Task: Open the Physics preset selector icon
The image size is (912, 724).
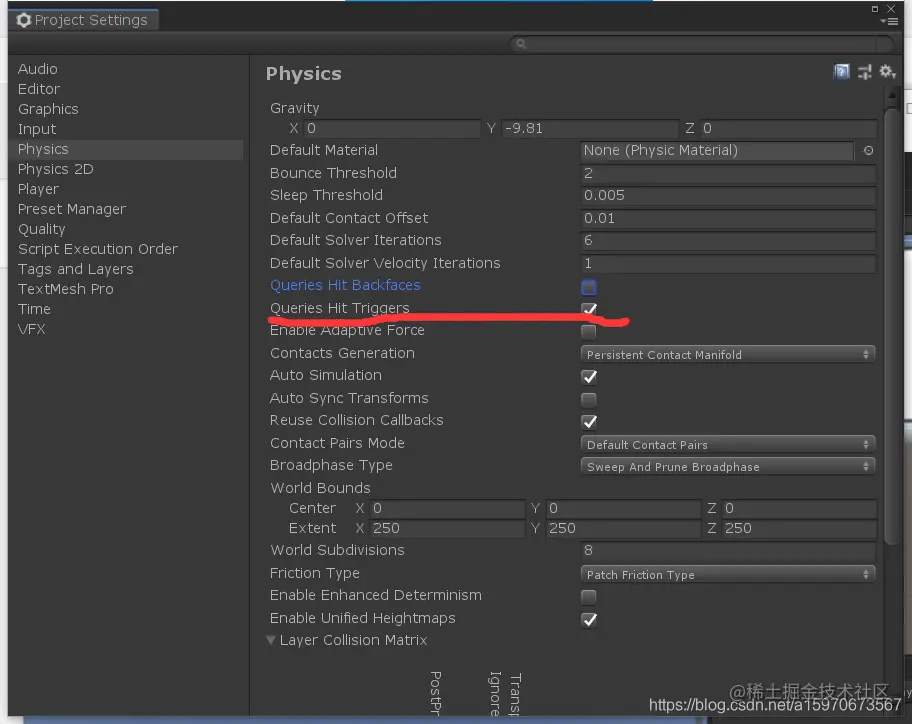Action: [865, 72]
